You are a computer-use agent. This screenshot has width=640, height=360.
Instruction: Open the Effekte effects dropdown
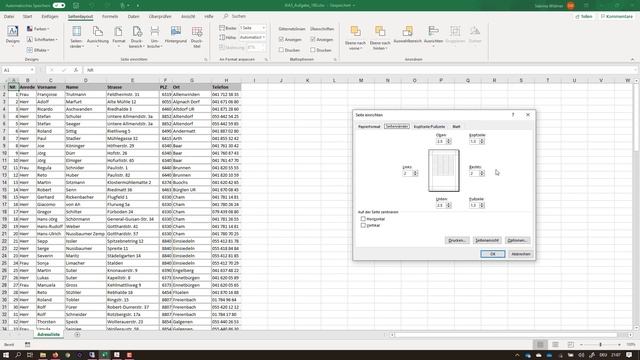(x=38, y=50)
